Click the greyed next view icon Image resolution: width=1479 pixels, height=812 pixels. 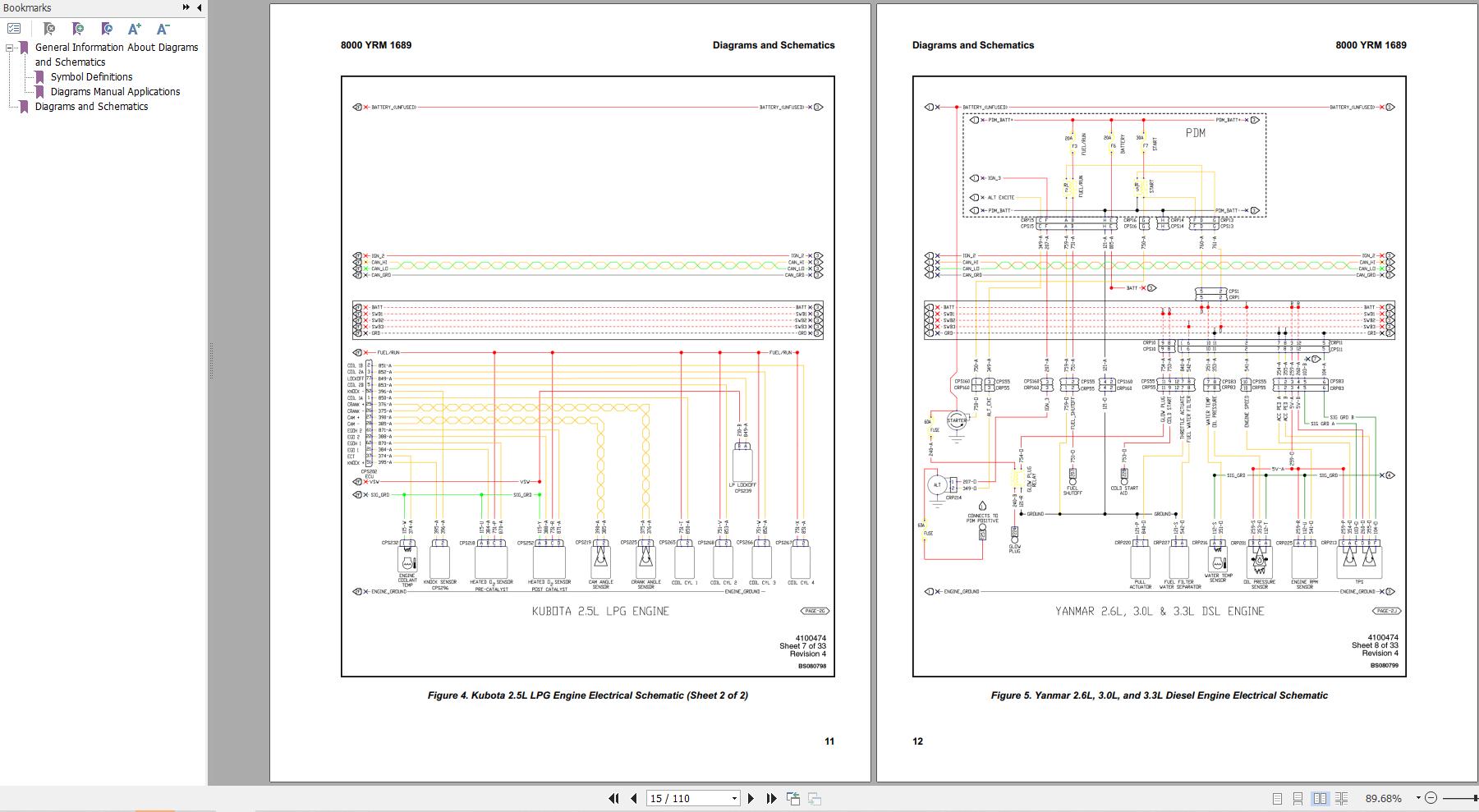pyautogui.click(x=815, y=798)
